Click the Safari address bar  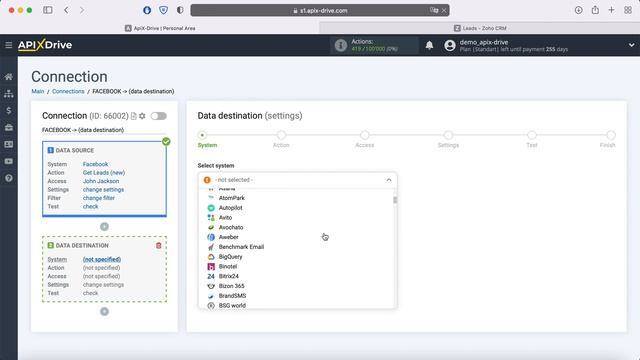coord(320,11)
